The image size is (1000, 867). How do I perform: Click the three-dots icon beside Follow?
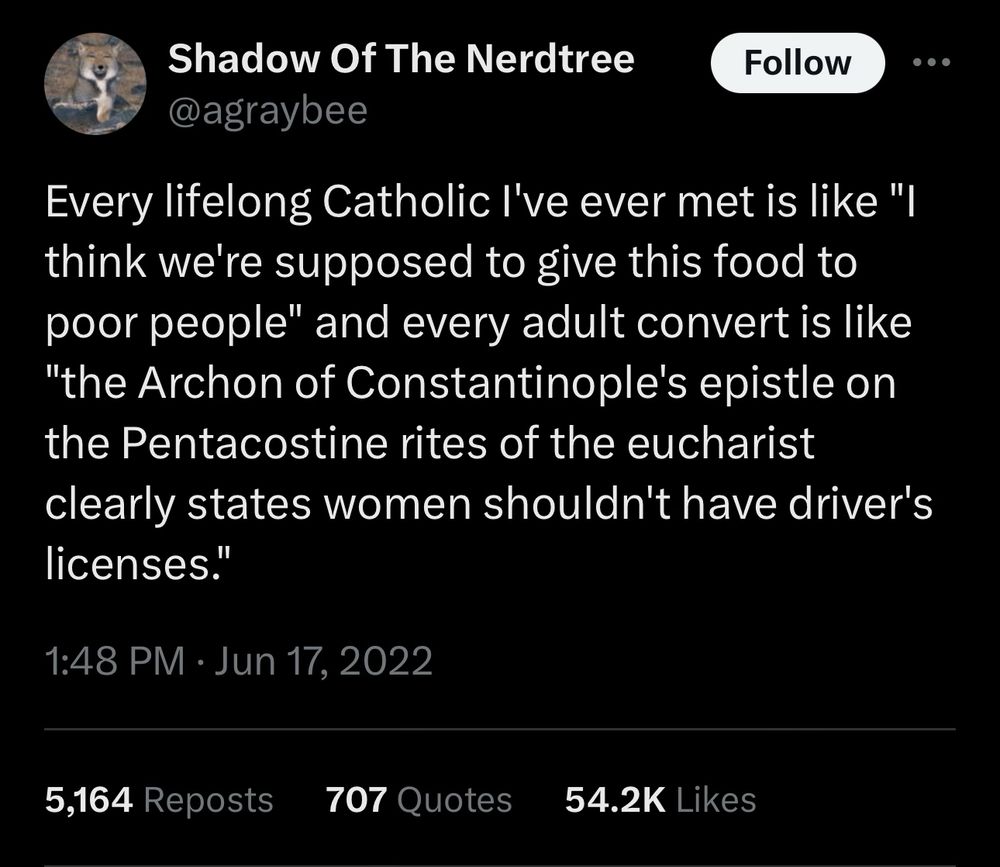pos(934,60)
